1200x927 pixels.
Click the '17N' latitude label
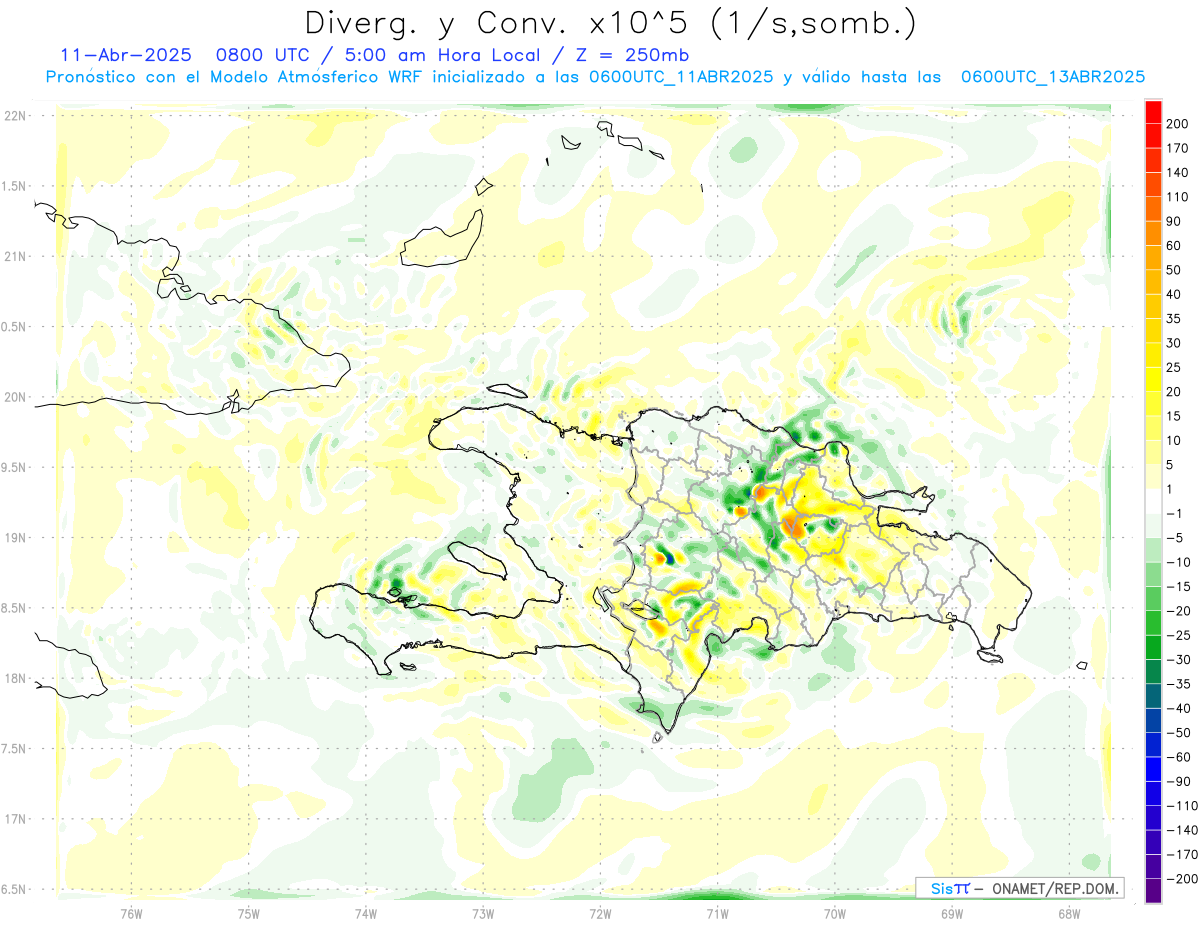coord(15,819)
